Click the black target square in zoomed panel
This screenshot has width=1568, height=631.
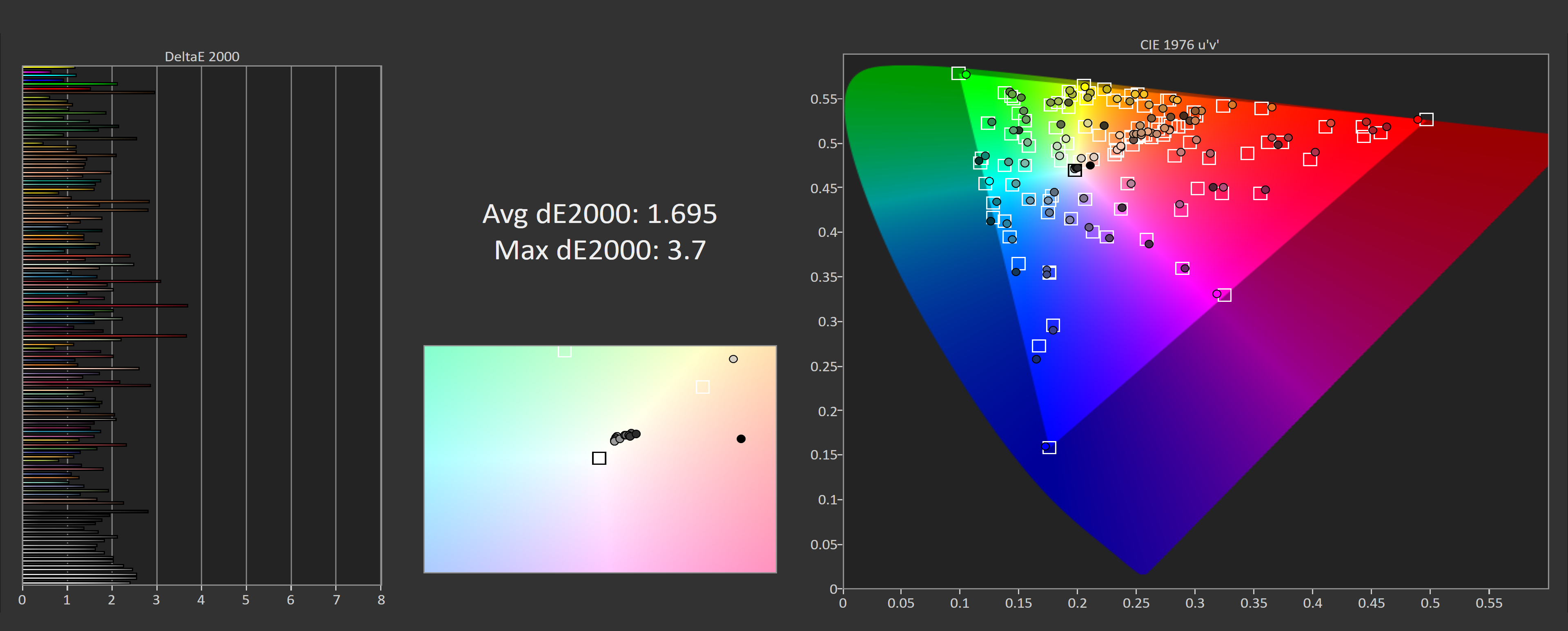(599, 458)
